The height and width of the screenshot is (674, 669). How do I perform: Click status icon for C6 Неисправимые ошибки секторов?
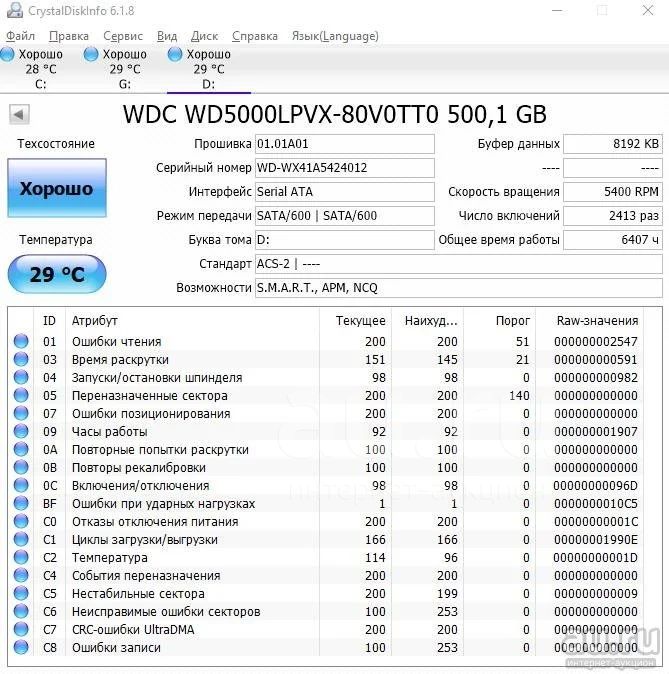(21, 611)
